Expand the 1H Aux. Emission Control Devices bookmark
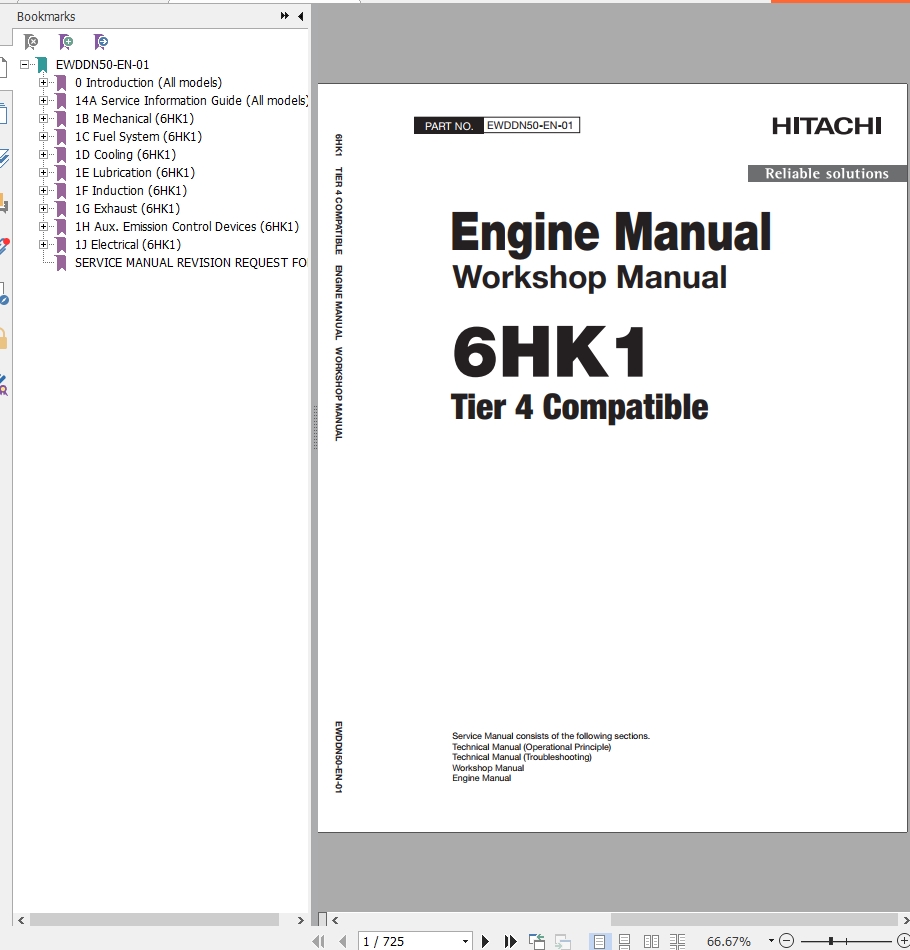 point(44,227)
